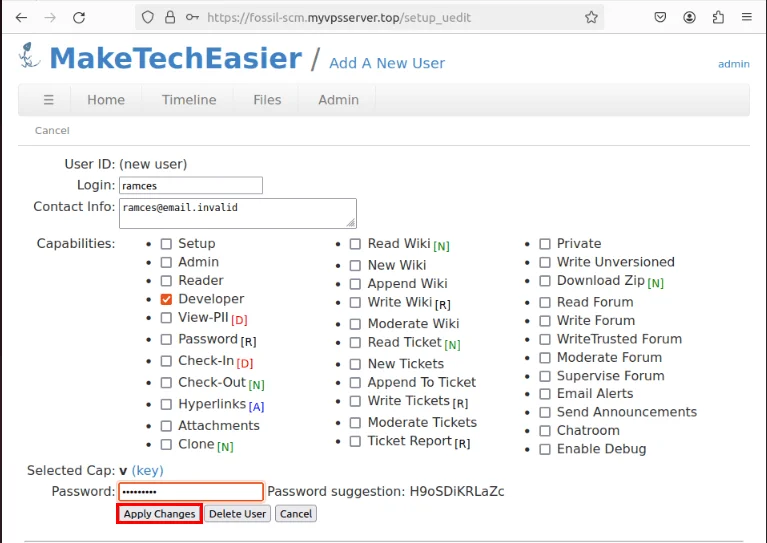Screen dimensions: 767x543
Task: Click the browser reload icon
Action: (x=79, y=17)
